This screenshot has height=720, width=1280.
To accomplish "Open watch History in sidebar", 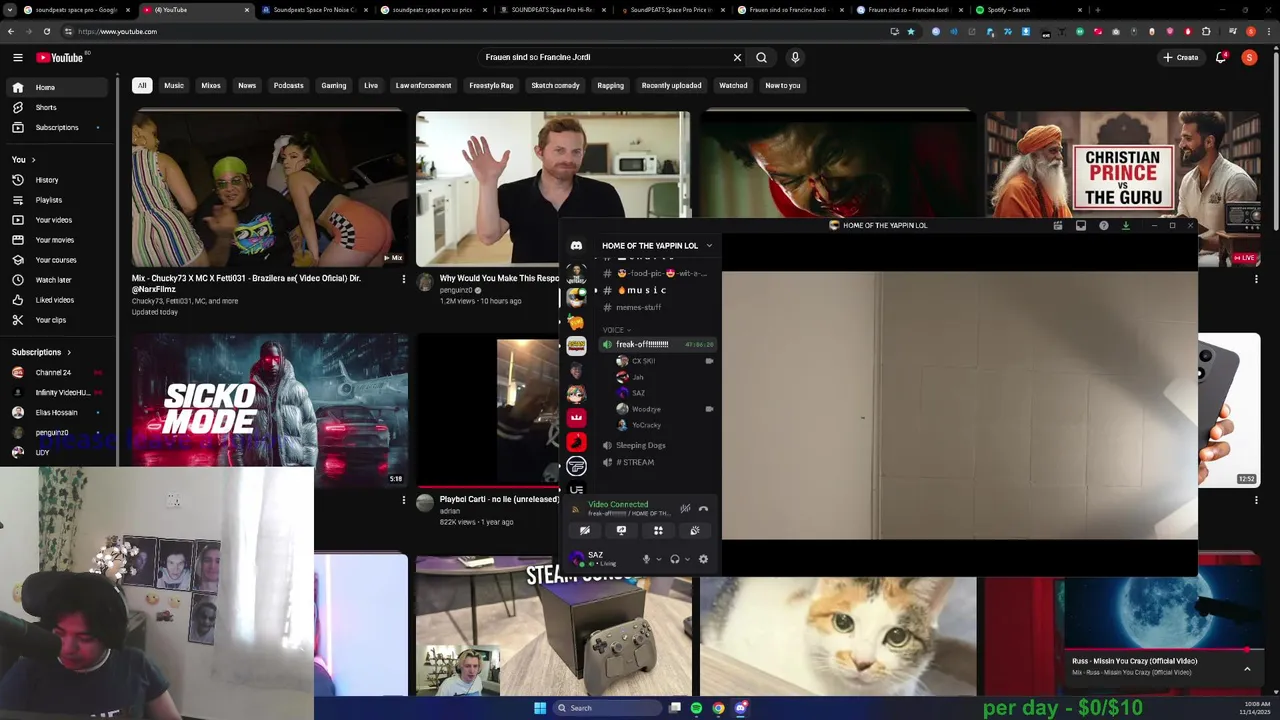I will (47, 180).
